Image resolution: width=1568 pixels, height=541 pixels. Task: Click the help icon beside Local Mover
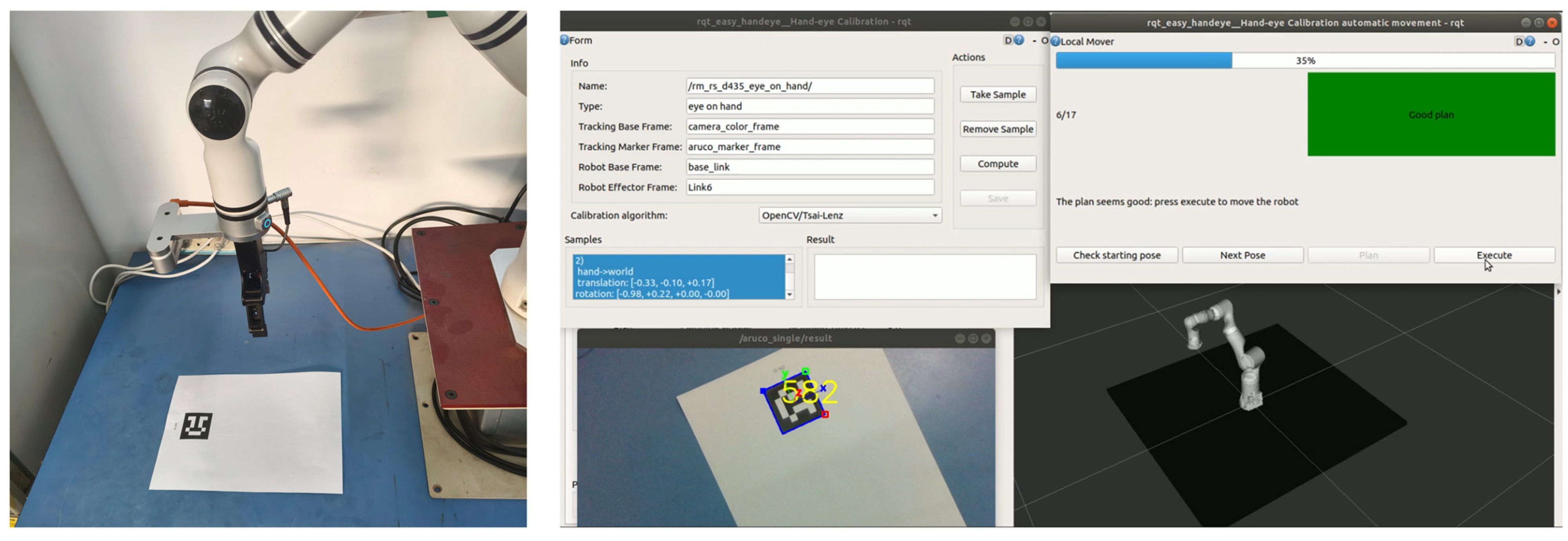[x=1055, y=41]
